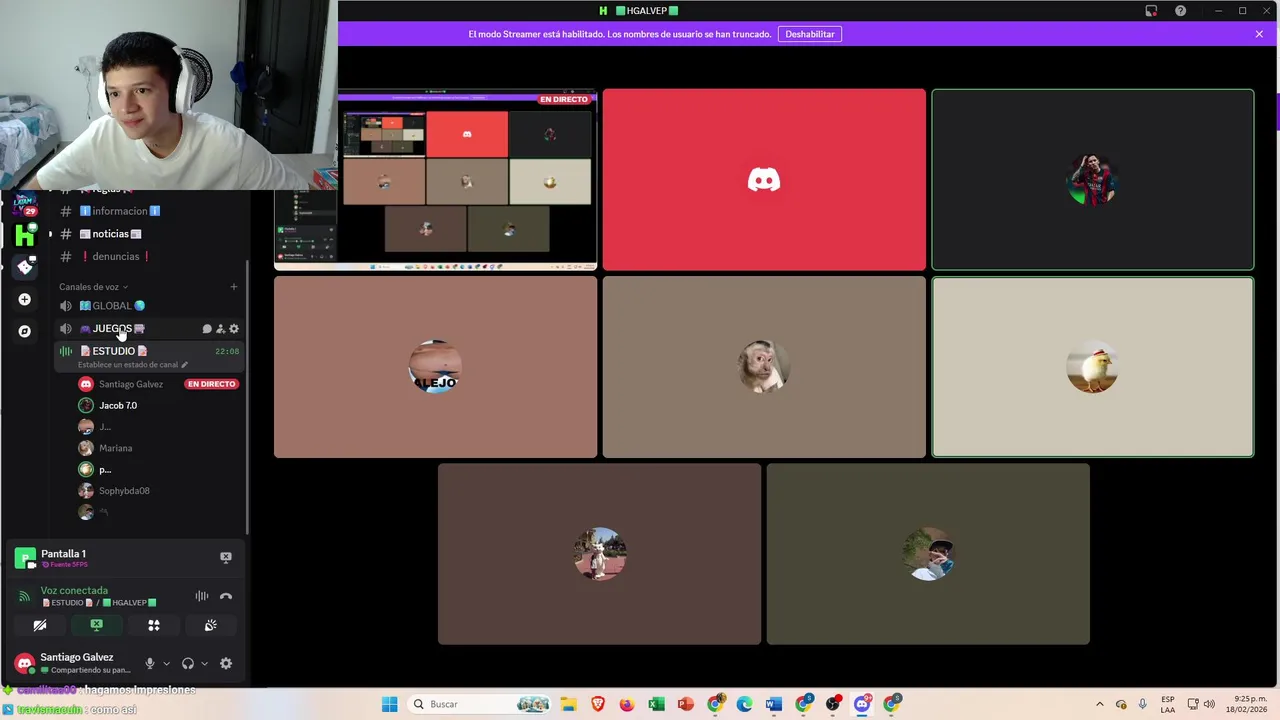Image resolution: width=1280 pixels, height=720 pixels.
Task: Open Windows Start menu
Action: click(x=389, y=704)
